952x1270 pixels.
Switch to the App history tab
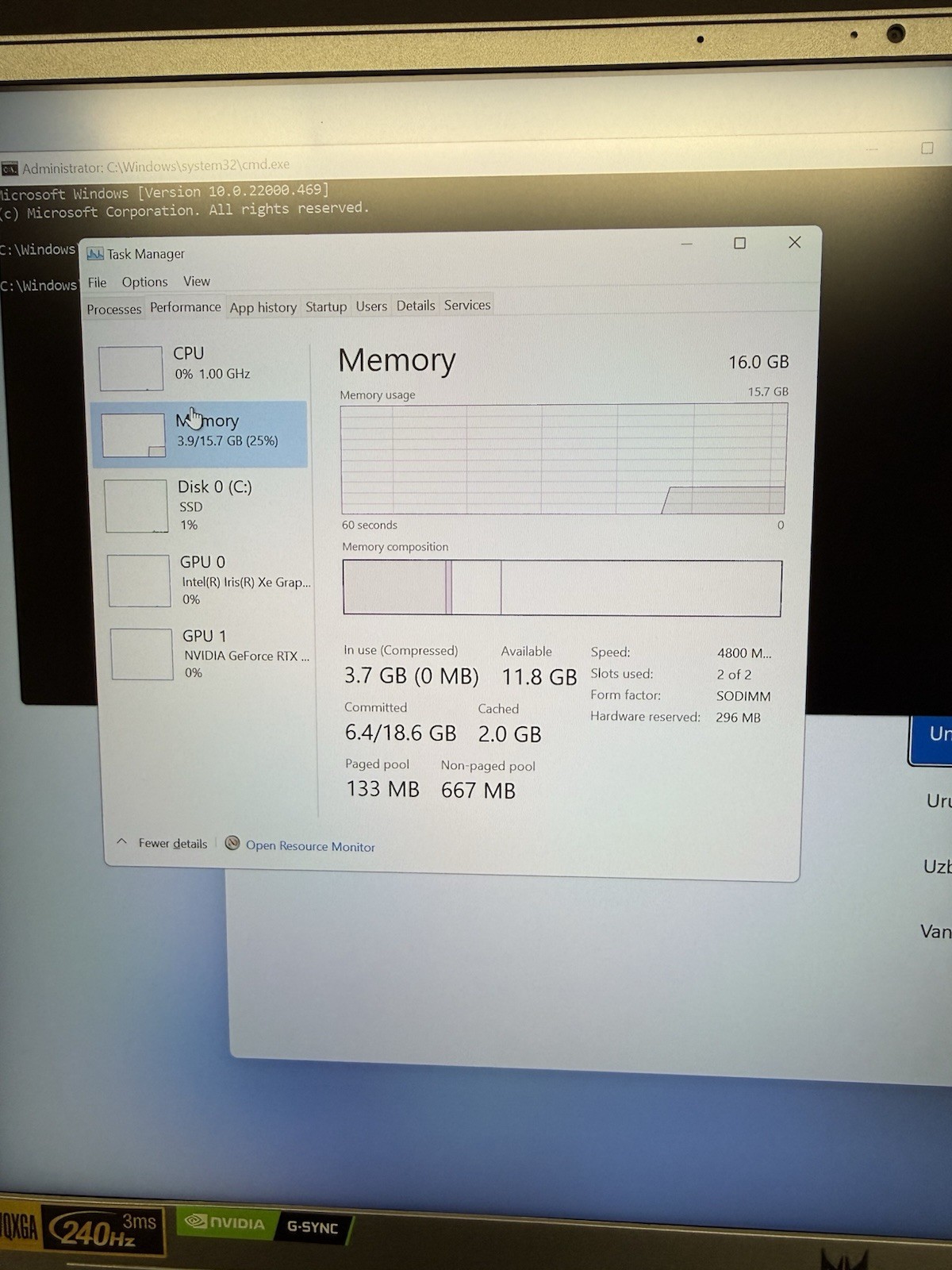coord(263,307)
